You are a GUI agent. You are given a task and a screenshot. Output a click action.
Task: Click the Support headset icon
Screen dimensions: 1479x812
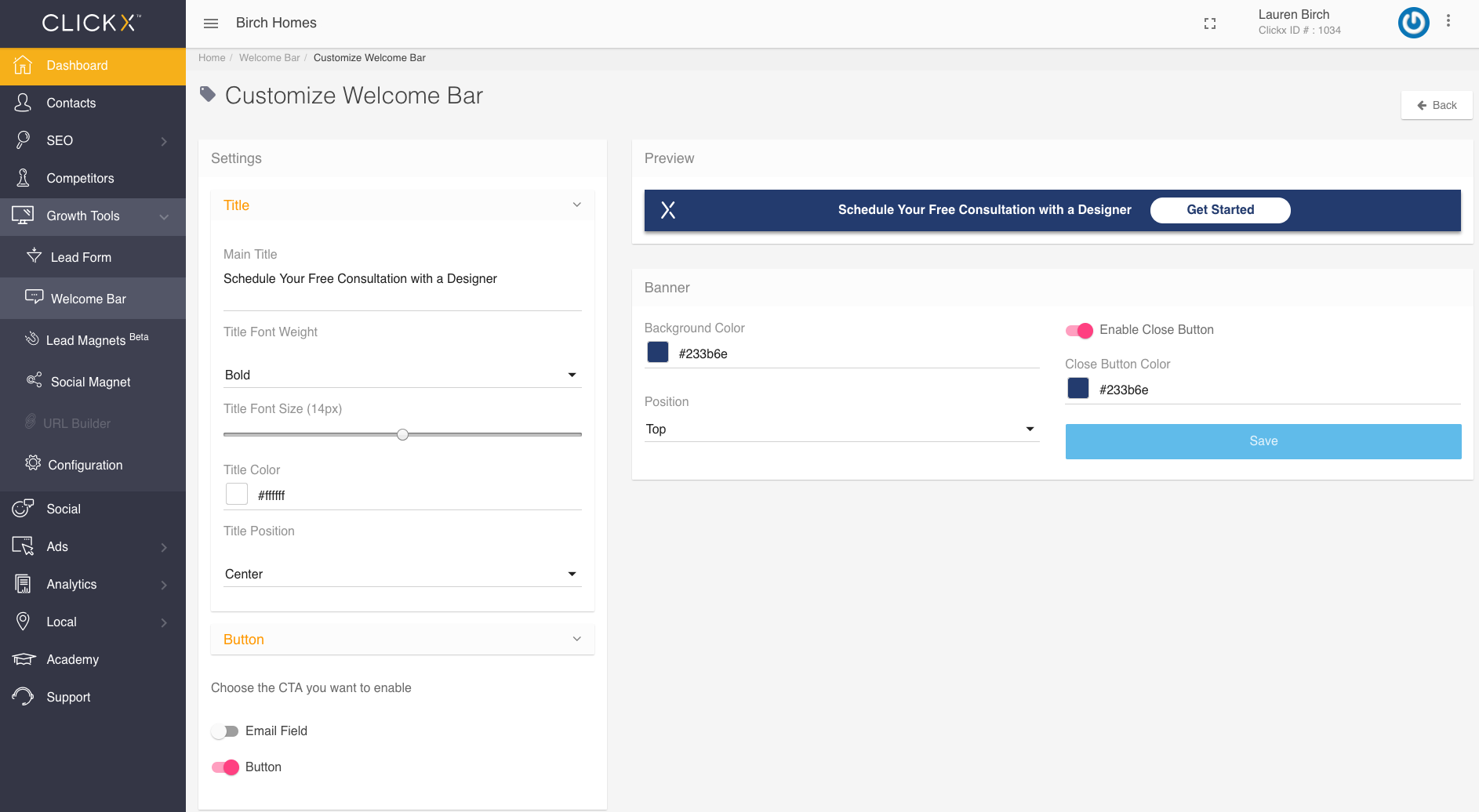pos(23,697)
